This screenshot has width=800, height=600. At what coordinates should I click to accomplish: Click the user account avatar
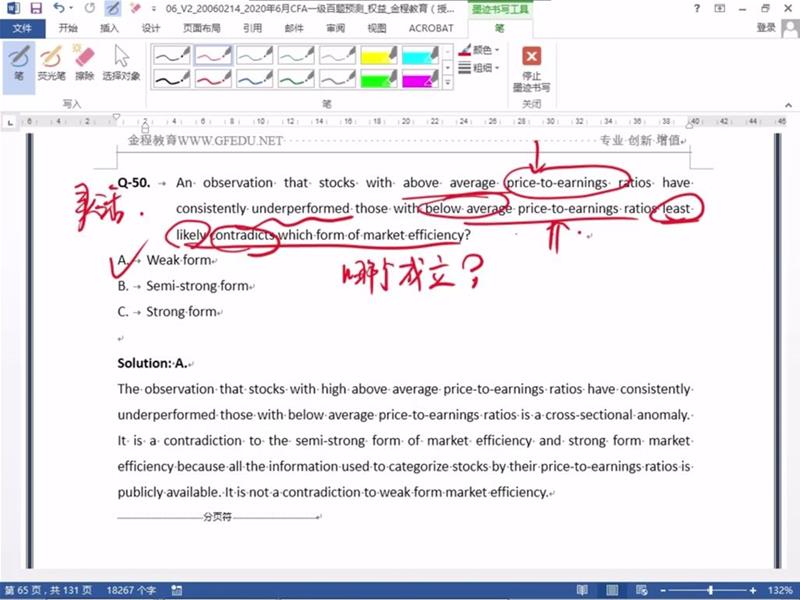(x=791, y=28)
